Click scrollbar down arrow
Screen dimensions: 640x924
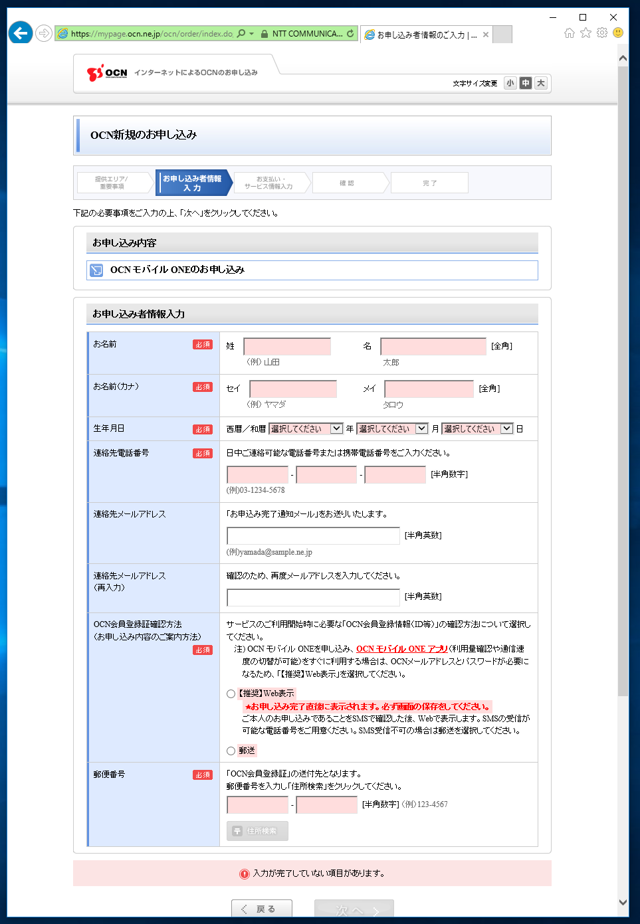623,902
